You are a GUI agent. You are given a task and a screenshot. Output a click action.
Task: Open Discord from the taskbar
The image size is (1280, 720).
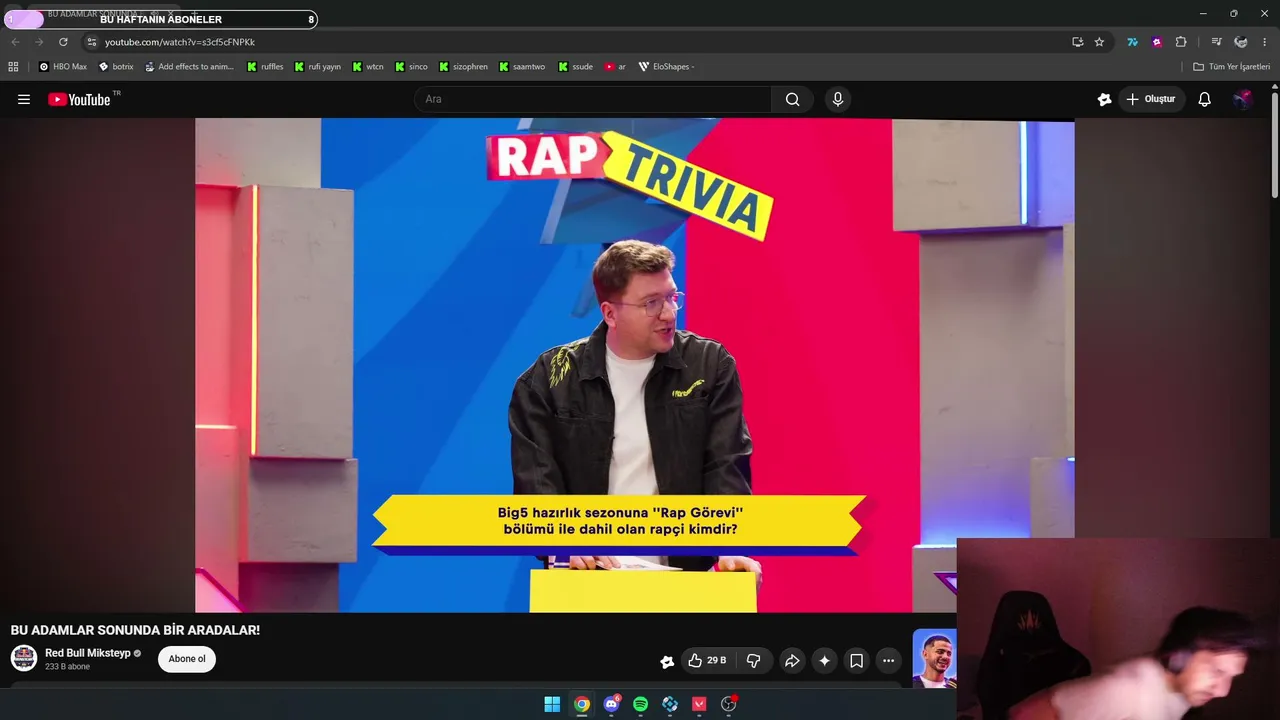pos(611,704)
